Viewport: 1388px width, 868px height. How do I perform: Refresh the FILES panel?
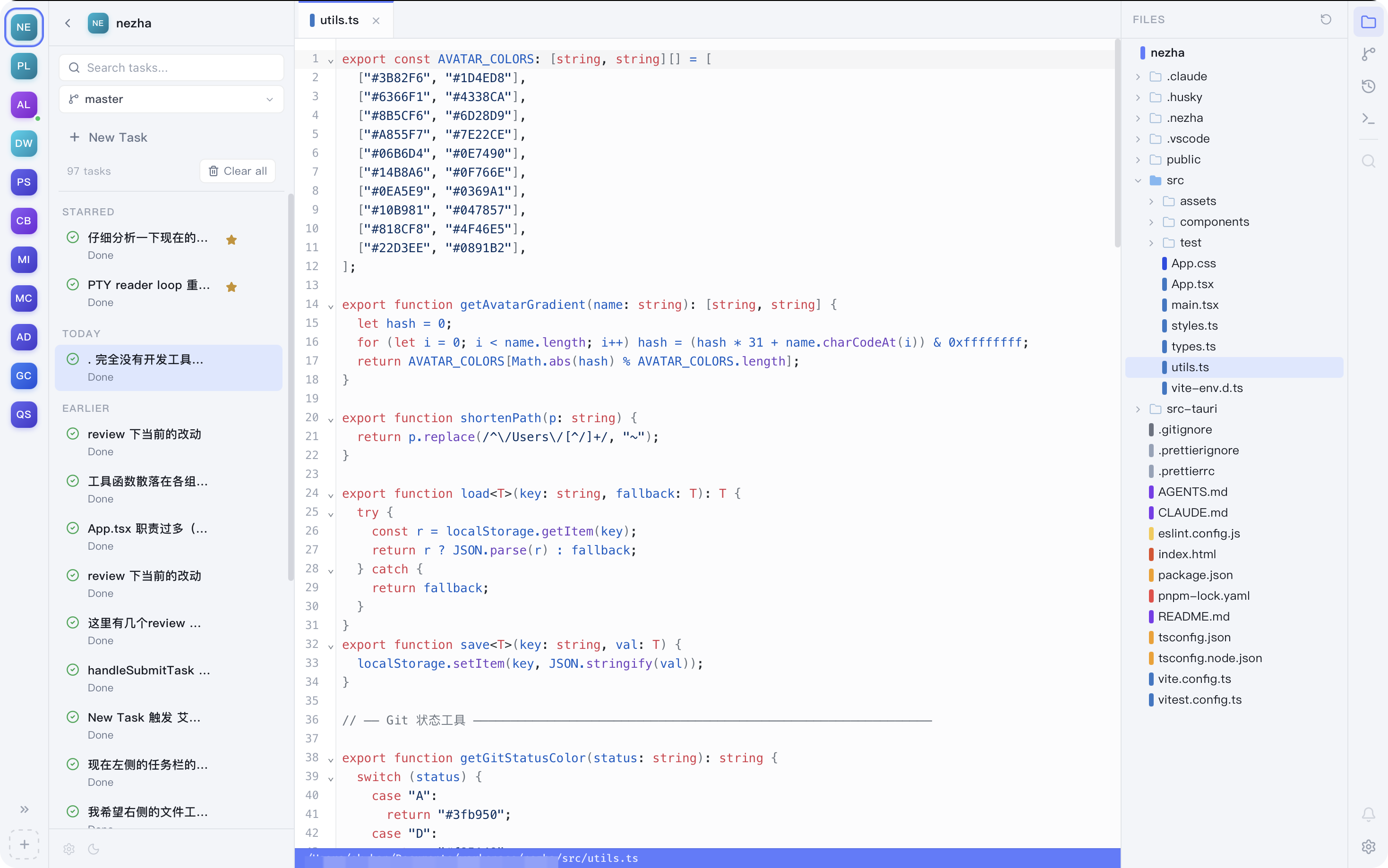click(x=1326, y=19)
